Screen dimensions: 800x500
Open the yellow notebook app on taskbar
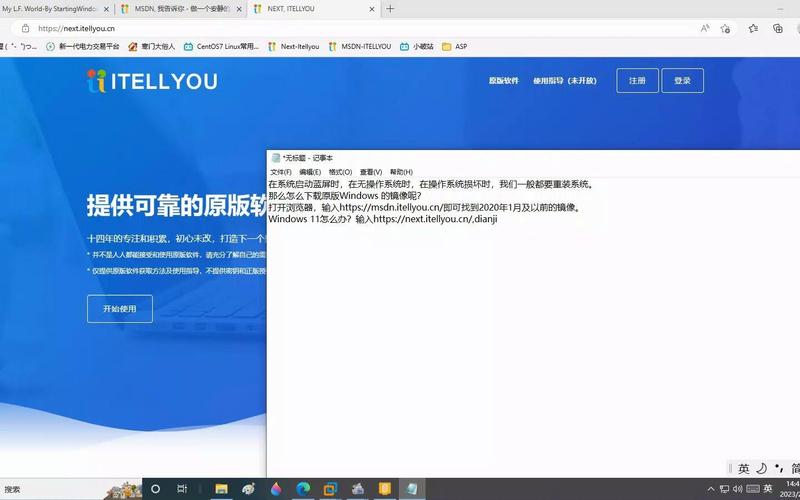pyautogui.click(x=385, y=489)
